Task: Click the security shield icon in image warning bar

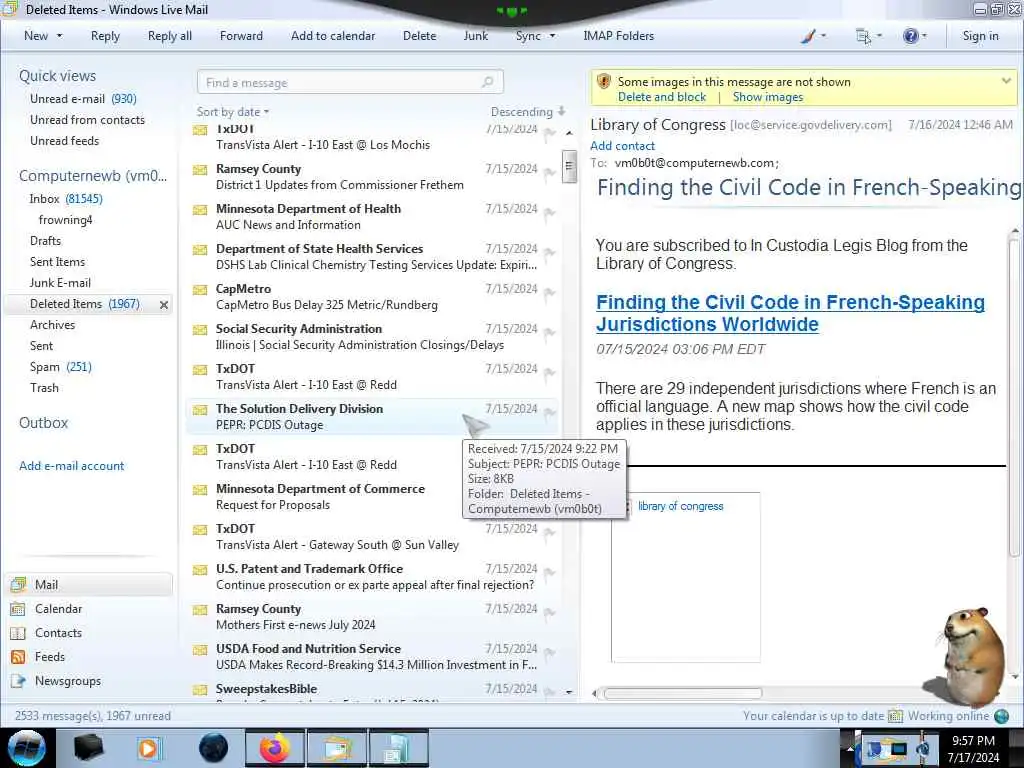Action: click(603, 82)
